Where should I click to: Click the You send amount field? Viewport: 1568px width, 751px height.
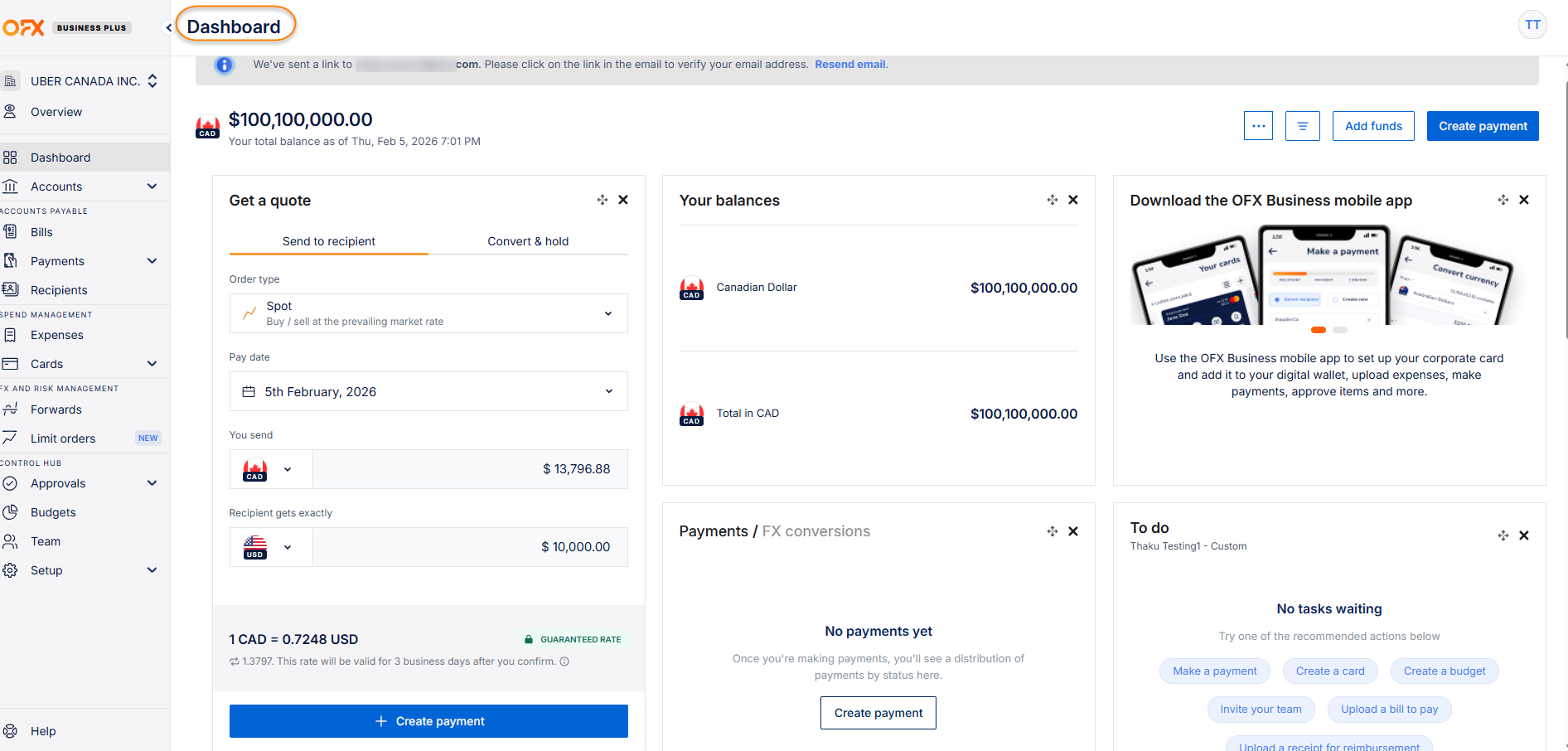click(470, 469)
